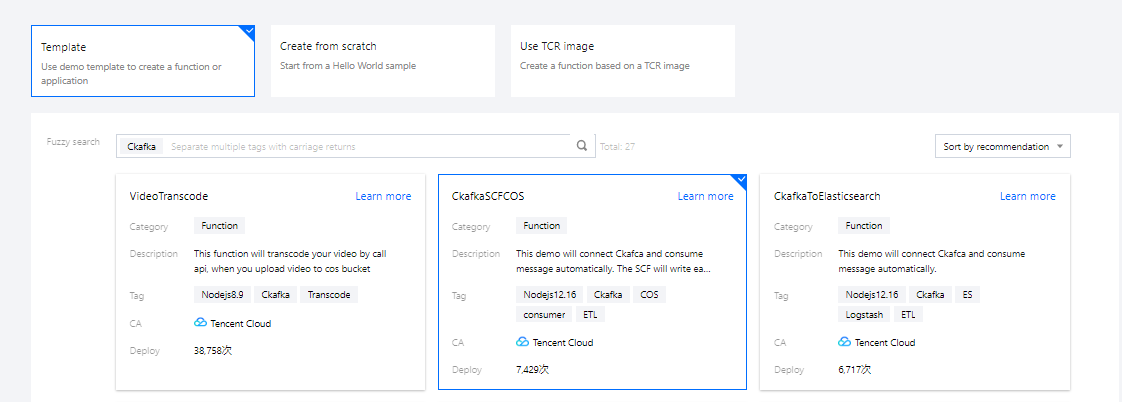The width and height of the screenshot is (1122, 402).
Task: Open Learn more for CkafkaToElasticsearch
Action: click(x=1027, y=196)
